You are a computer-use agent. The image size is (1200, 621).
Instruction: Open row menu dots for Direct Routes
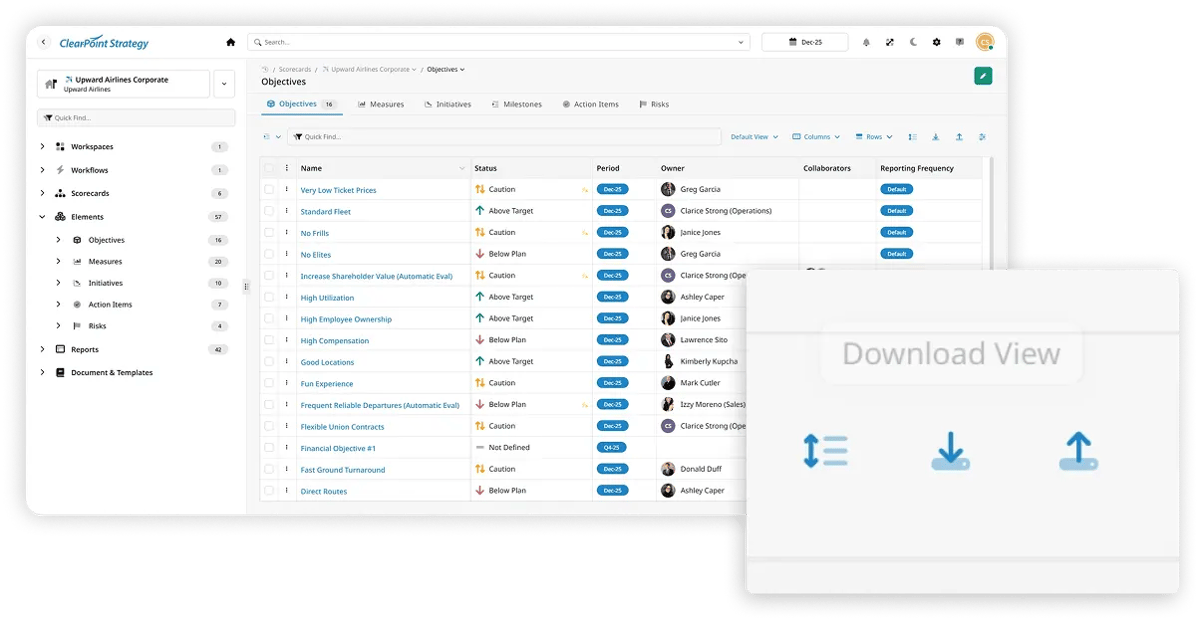click(x=287, y=491)
